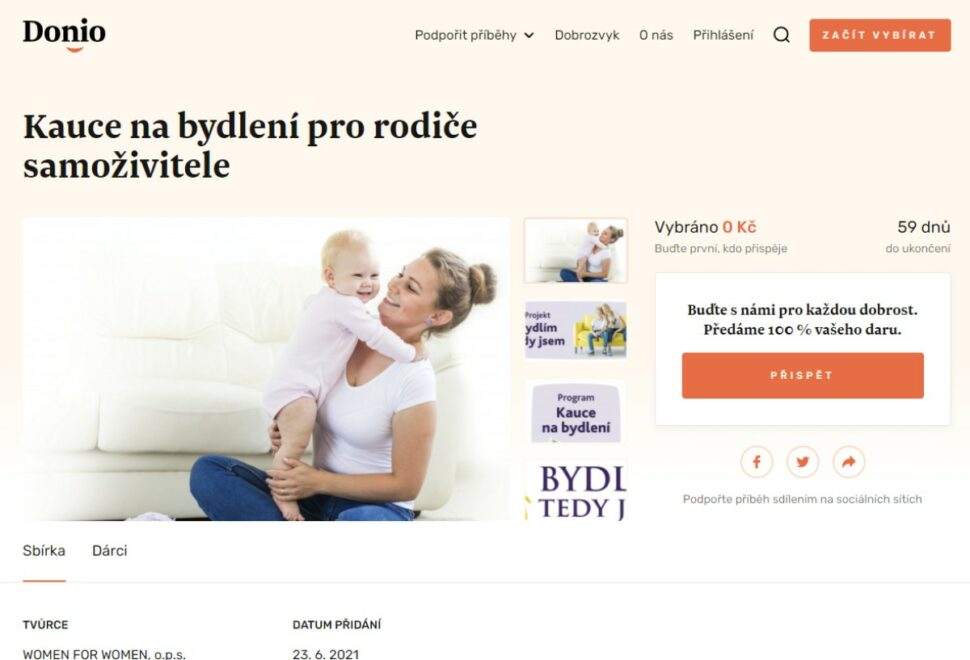970x660 pixels.
Task: Click Přihlášení login link
Action: 723,35
